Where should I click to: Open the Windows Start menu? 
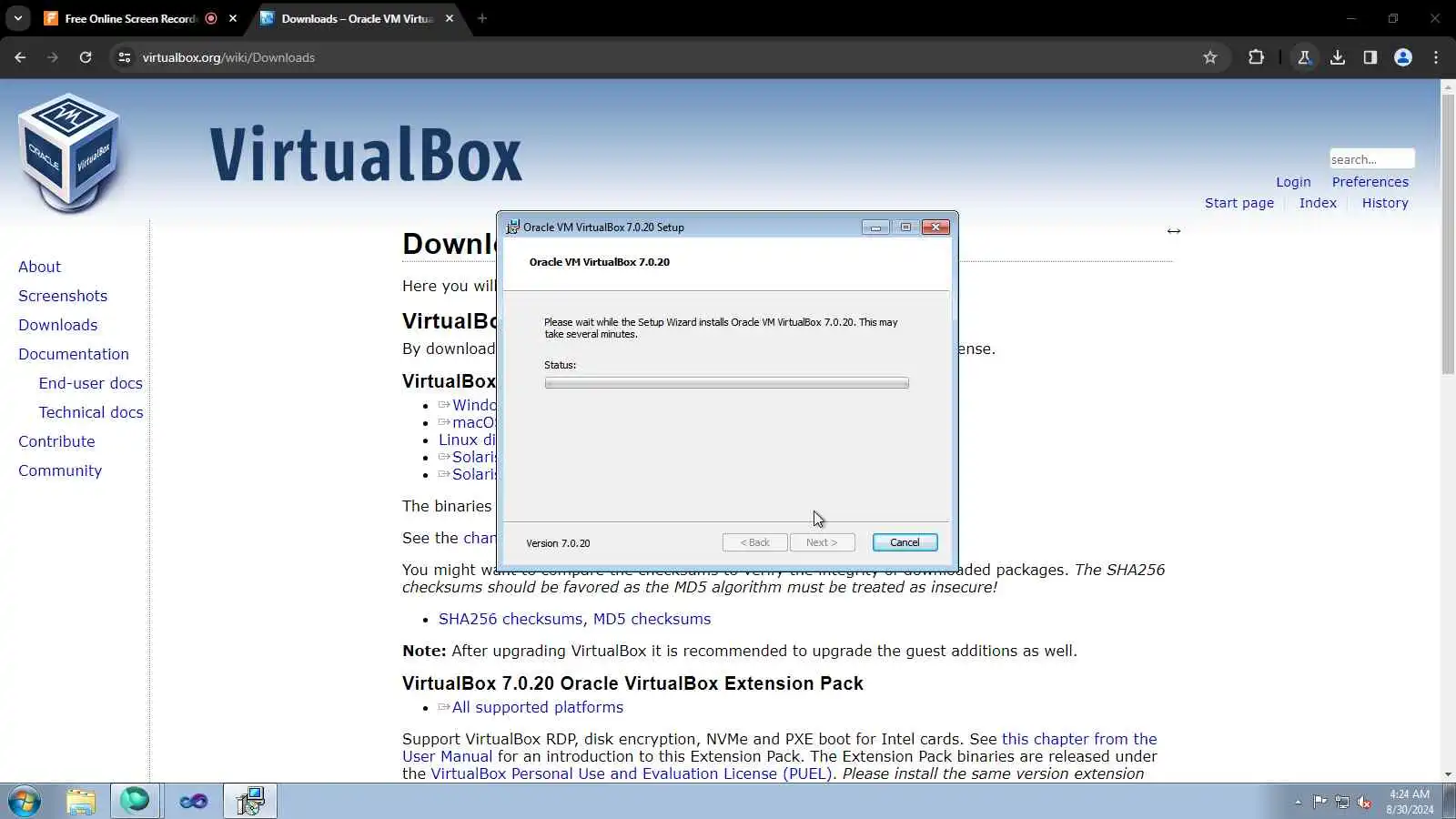(x=25, y=802)
